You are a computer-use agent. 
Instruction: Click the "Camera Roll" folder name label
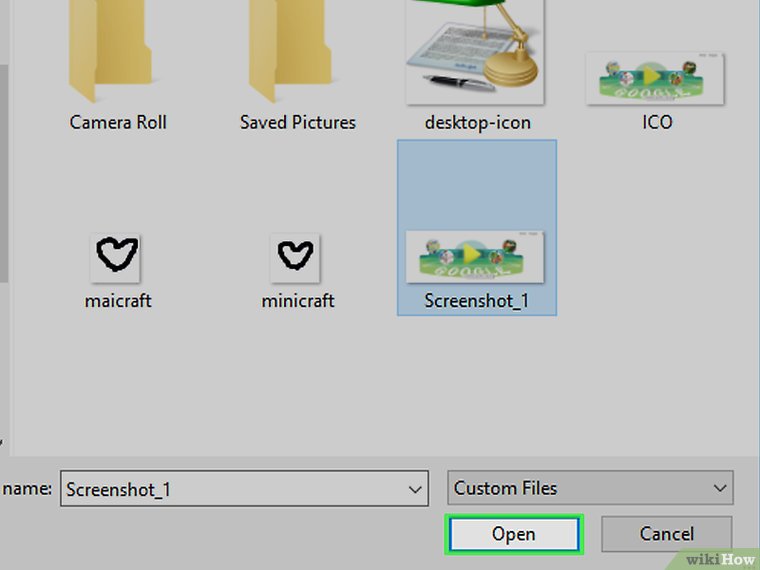point(118,123)
